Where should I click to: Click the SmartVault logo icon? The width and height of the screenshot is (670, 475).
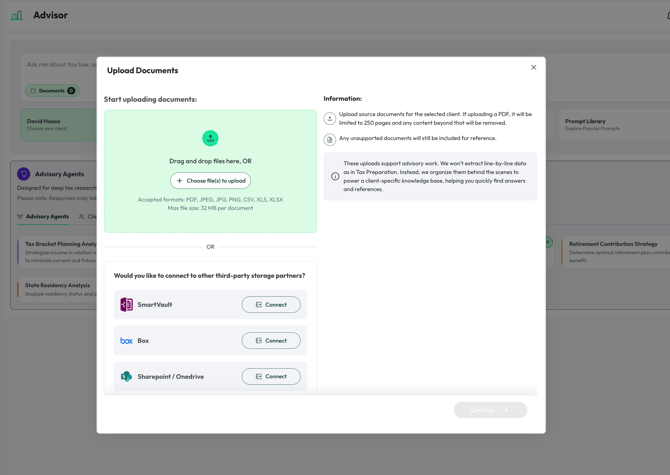click(126, 305)
